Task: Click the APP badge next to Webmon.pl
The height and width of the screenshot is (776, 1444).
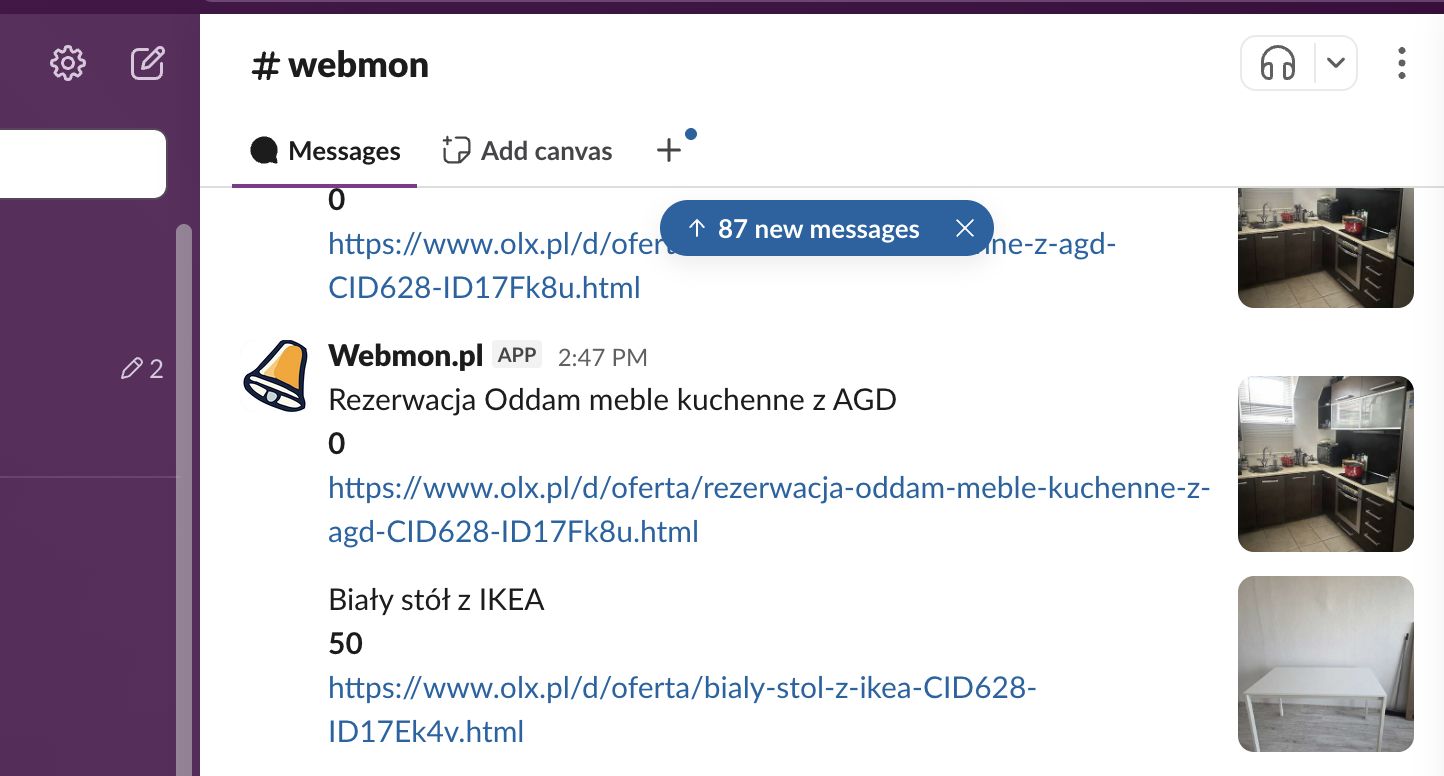Action: [517, 354]
